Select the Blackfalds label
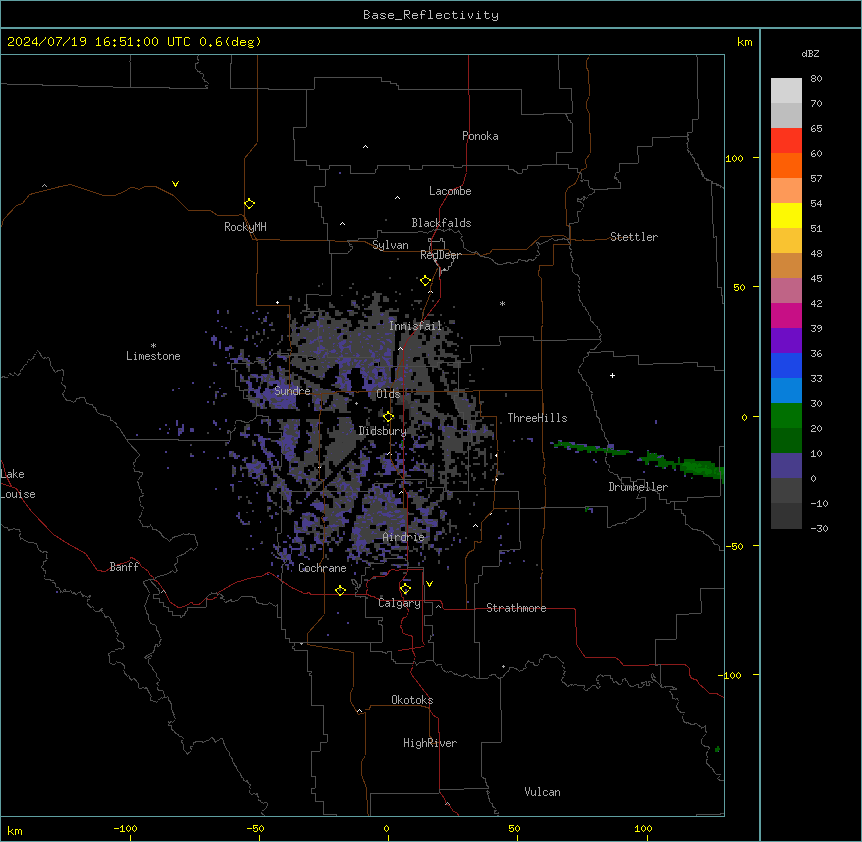Viewport: 862px width, 842px height. (x=441, y=223)
